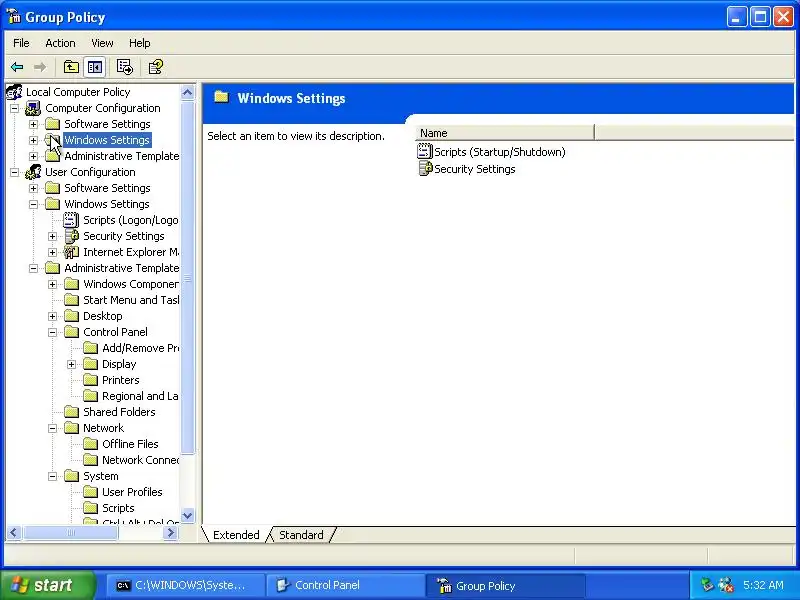Select Scripts item under System
The height and width of the screenshot is (600, 800).
point(118,508)
